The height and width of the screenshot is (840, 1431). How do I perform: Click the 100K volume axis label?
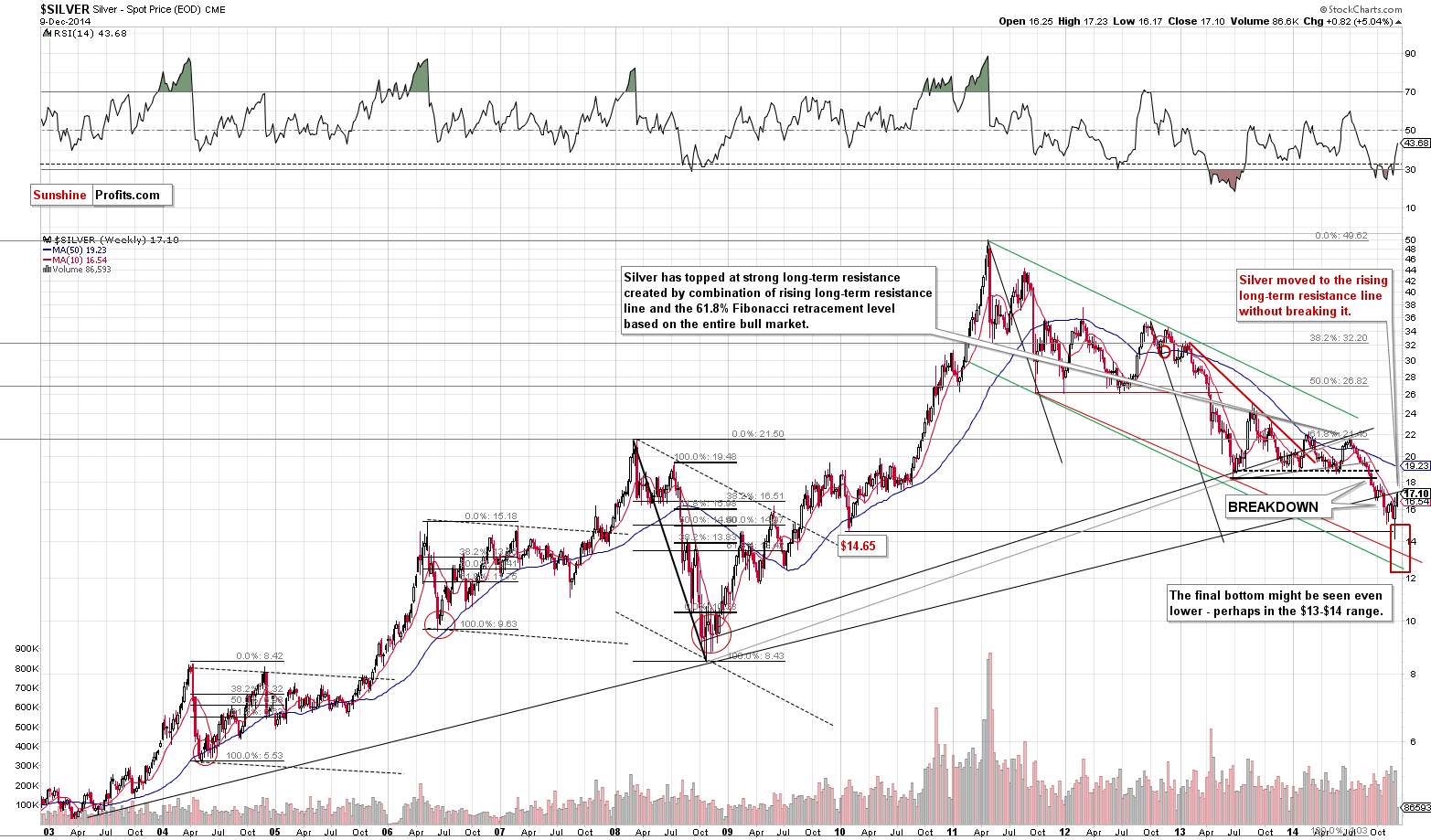click(x=27, y=805)
